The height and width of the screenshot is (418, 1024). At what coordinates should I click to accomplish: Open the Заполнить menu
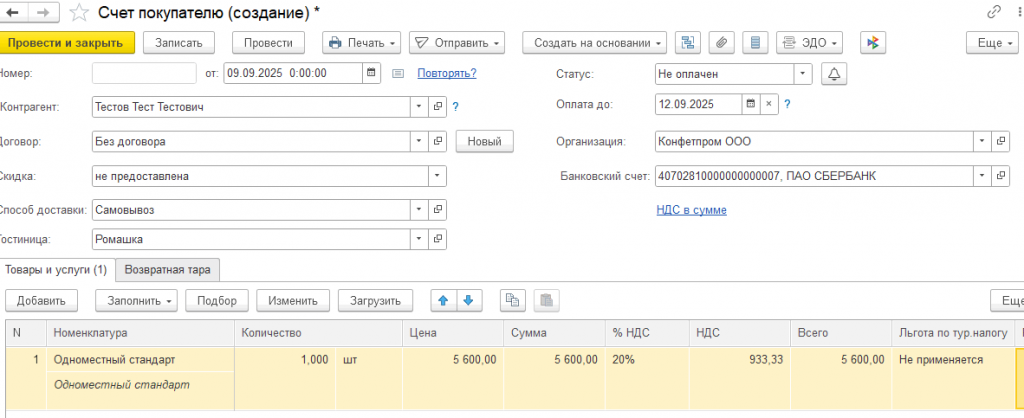point(136,300)
